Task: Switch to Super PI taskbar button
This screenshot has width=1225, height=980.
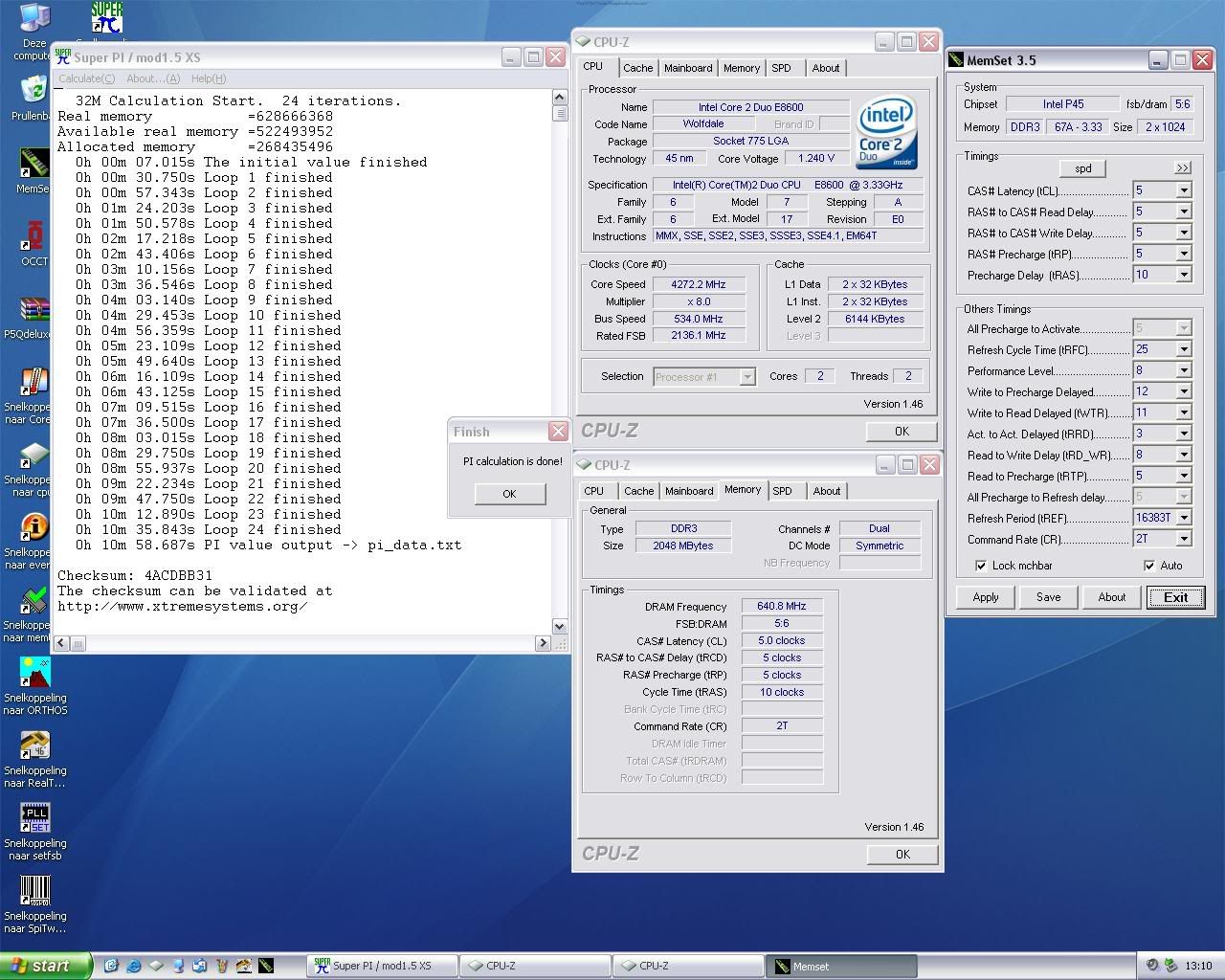Action: click(x=383, y=966)
